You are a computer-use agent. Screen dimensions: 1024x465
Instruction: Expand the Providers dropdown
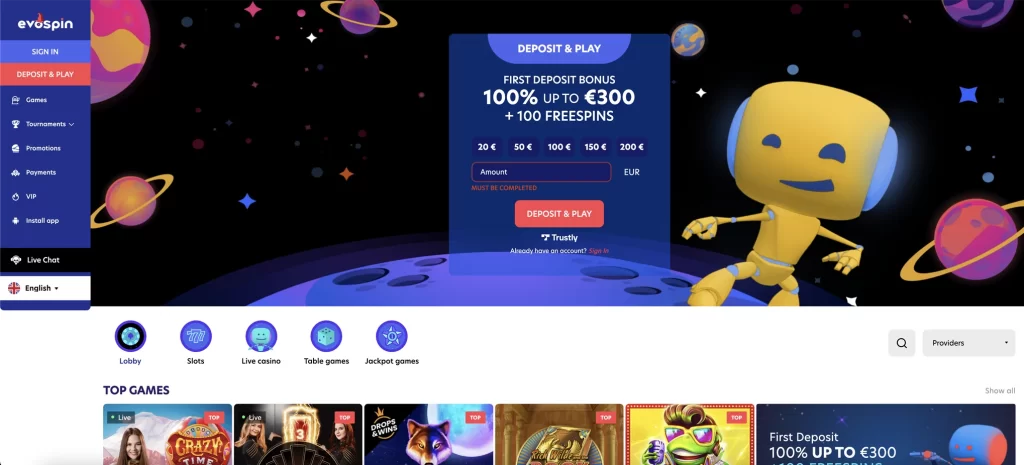pos(968,343)
